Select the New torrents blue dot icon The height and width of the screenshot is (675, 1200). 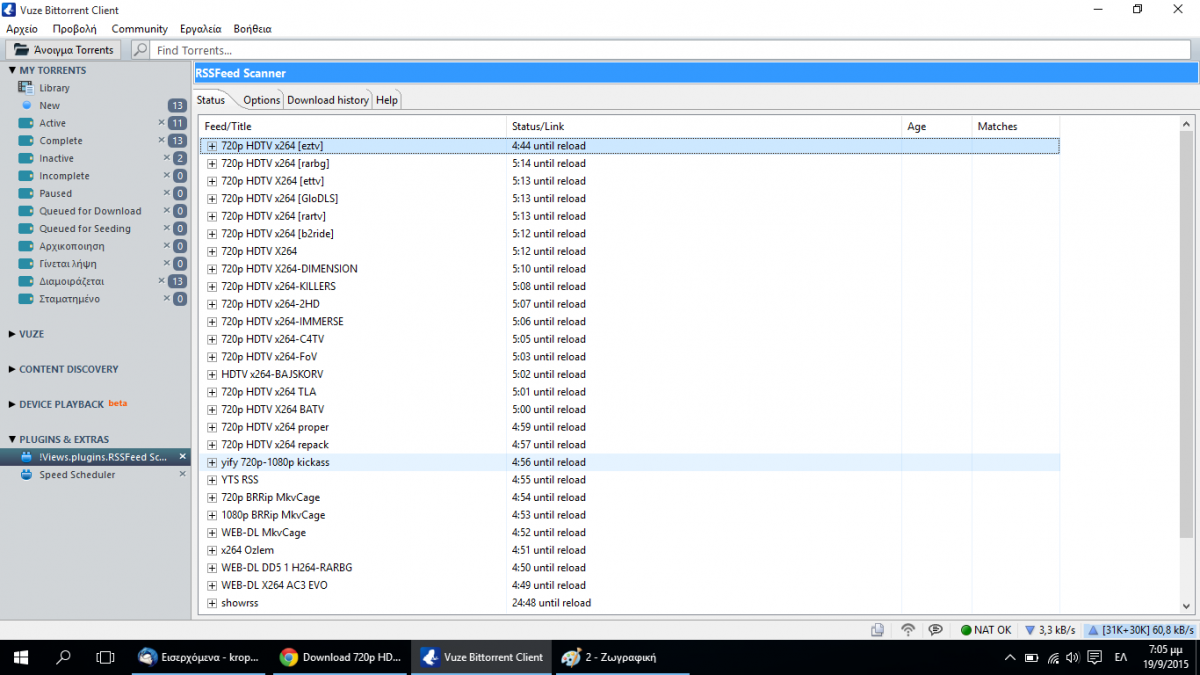tap(27, 105)
